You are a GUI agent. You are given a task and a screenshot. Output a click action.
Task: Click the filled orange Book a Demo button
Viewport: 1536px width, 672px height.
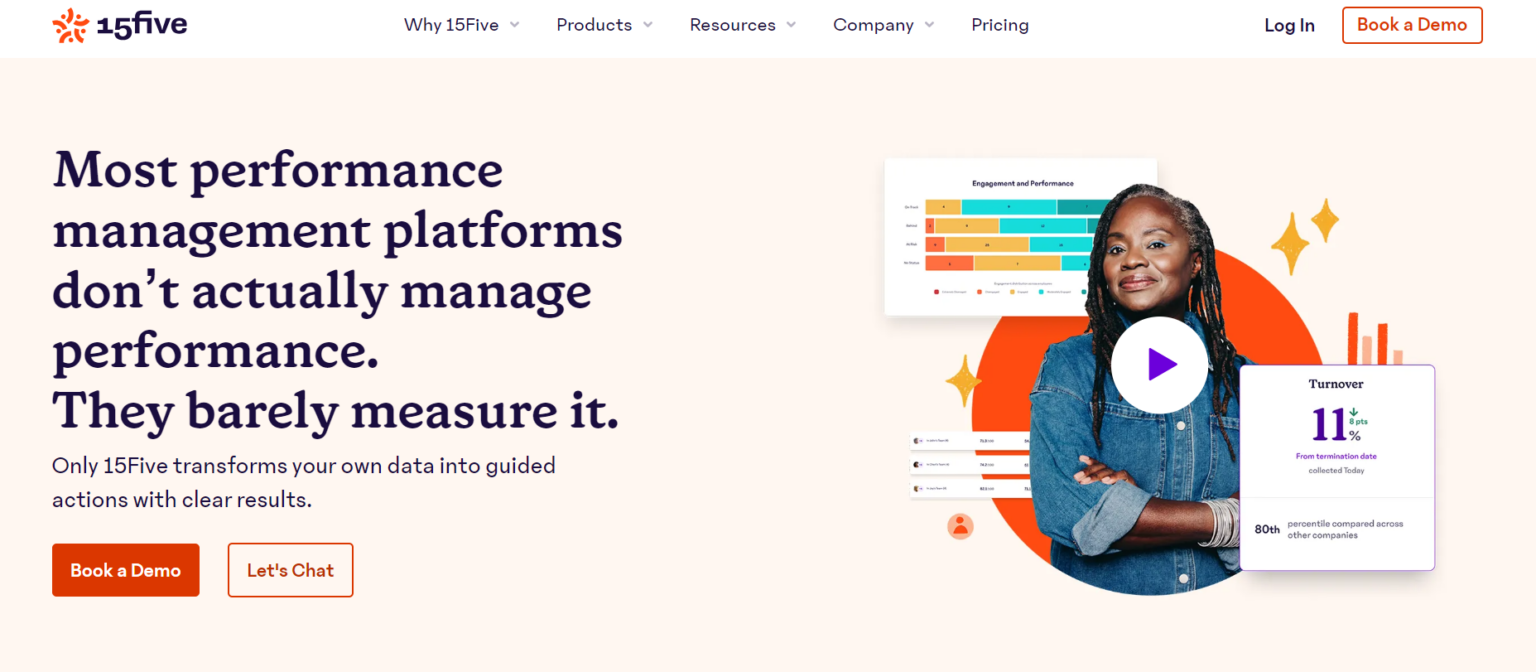pos(126,570)
